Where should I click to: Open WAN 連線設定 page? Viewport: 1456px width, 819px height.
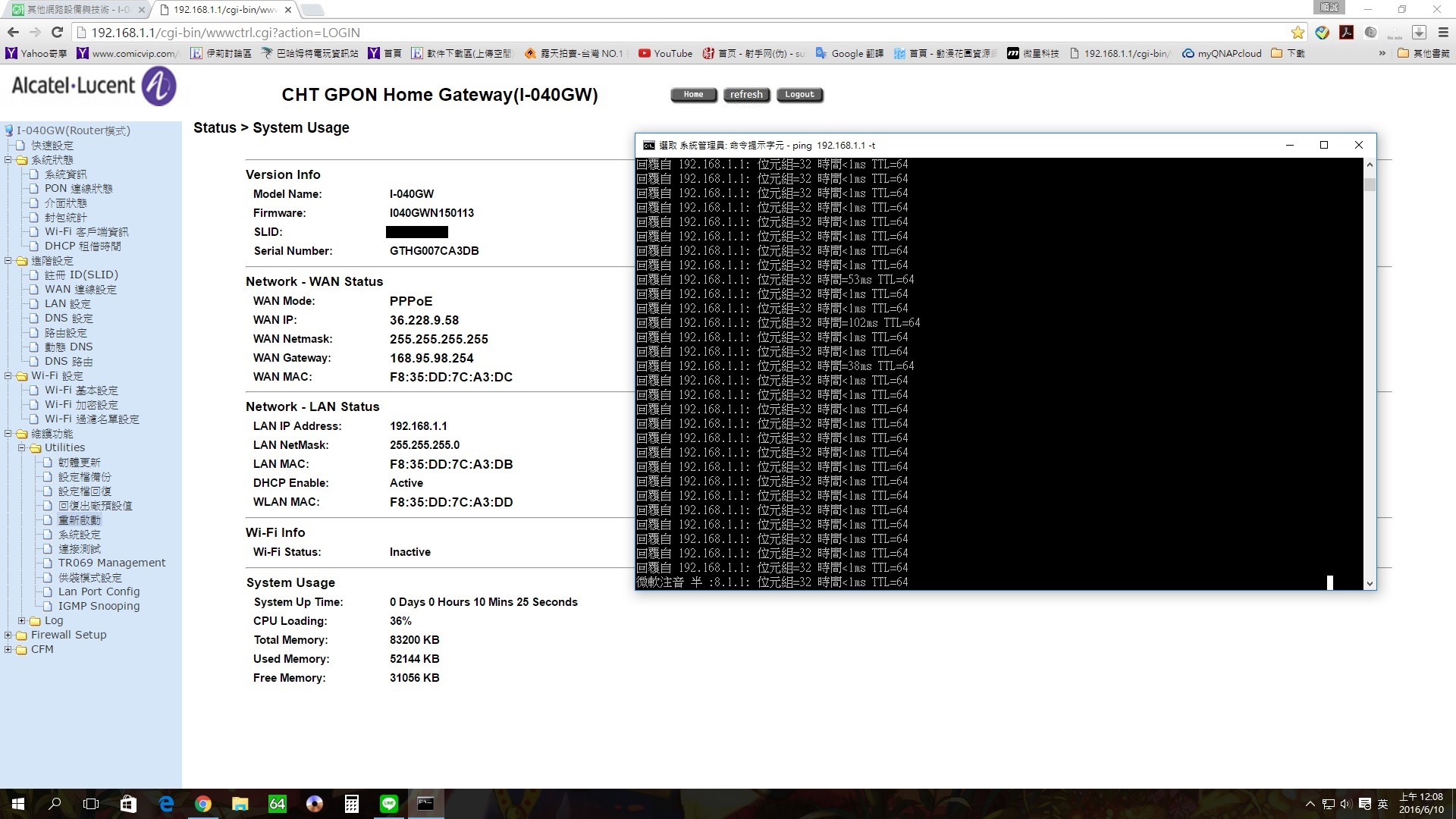tap(80, 290)
